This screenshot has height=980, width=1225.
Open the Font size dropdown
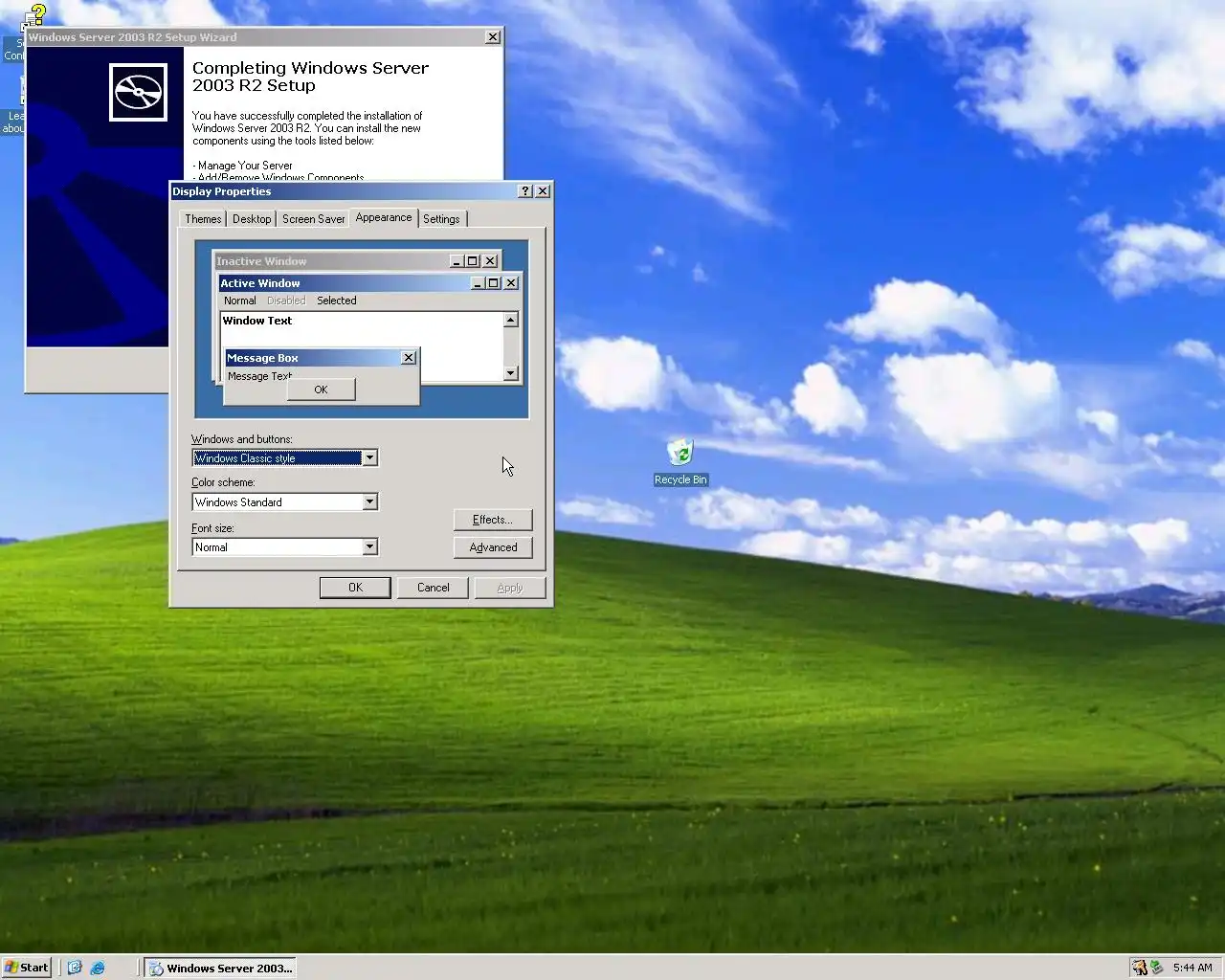(x=369, y=547)
